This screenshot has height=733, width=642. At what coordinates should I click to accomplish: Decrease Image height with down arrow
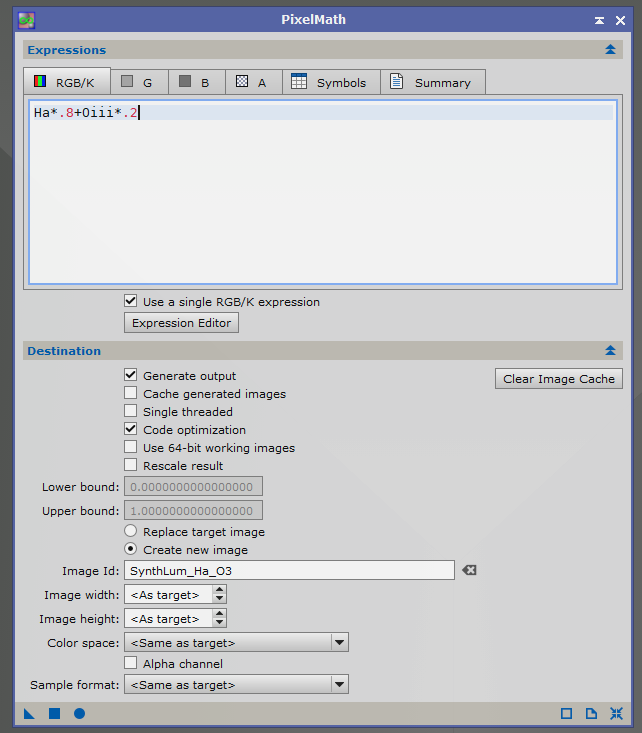click(219, 623)
